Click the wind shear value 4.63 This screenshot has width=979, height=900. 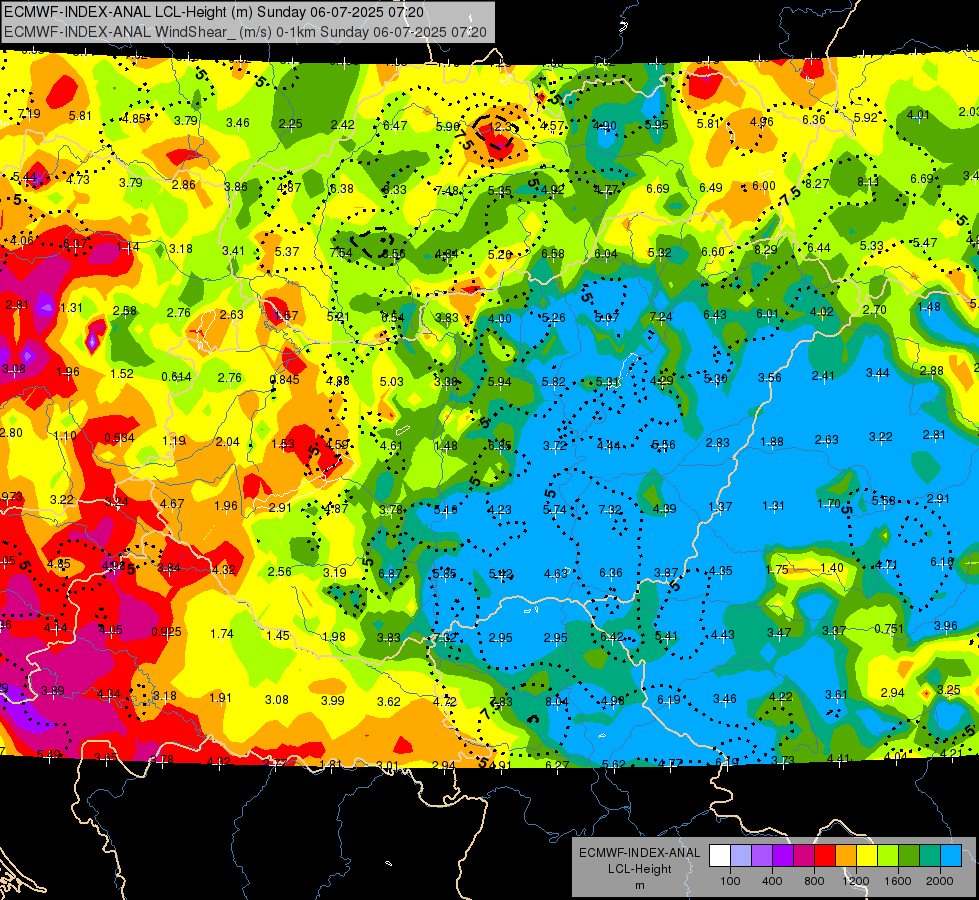point(556,573)
